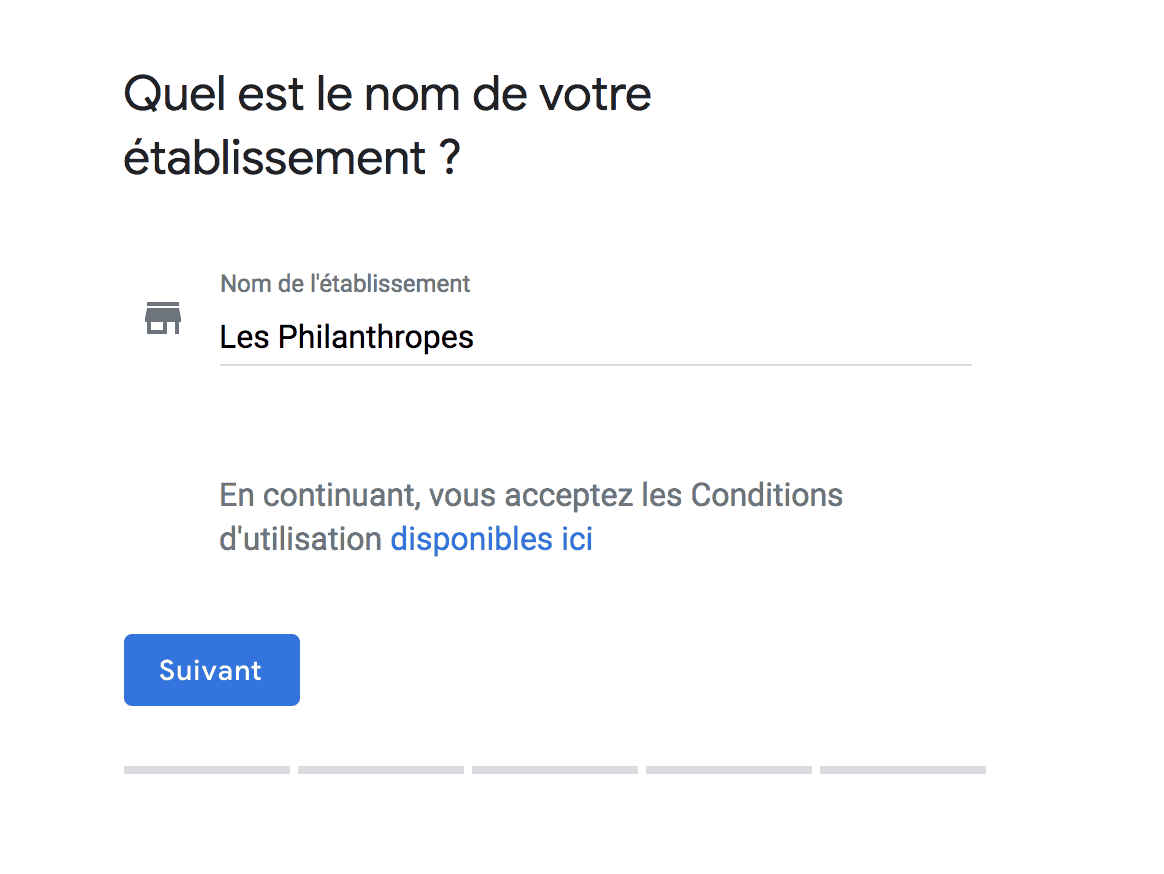Click the 'établissement ?' heading line
1164x874 pixels.
coord(292,158)
